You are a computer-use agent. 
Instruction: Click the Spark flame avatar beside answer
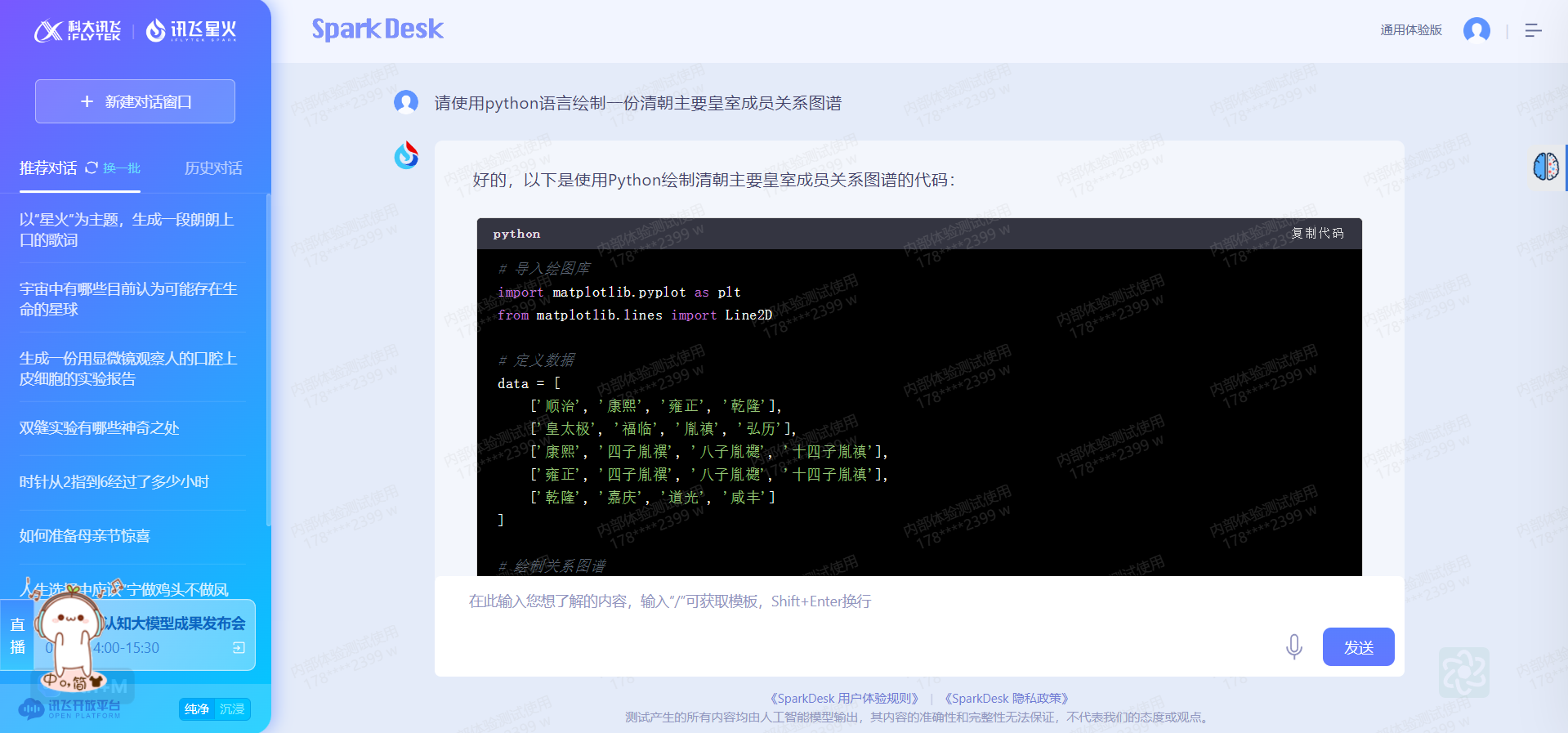[406, 155]
